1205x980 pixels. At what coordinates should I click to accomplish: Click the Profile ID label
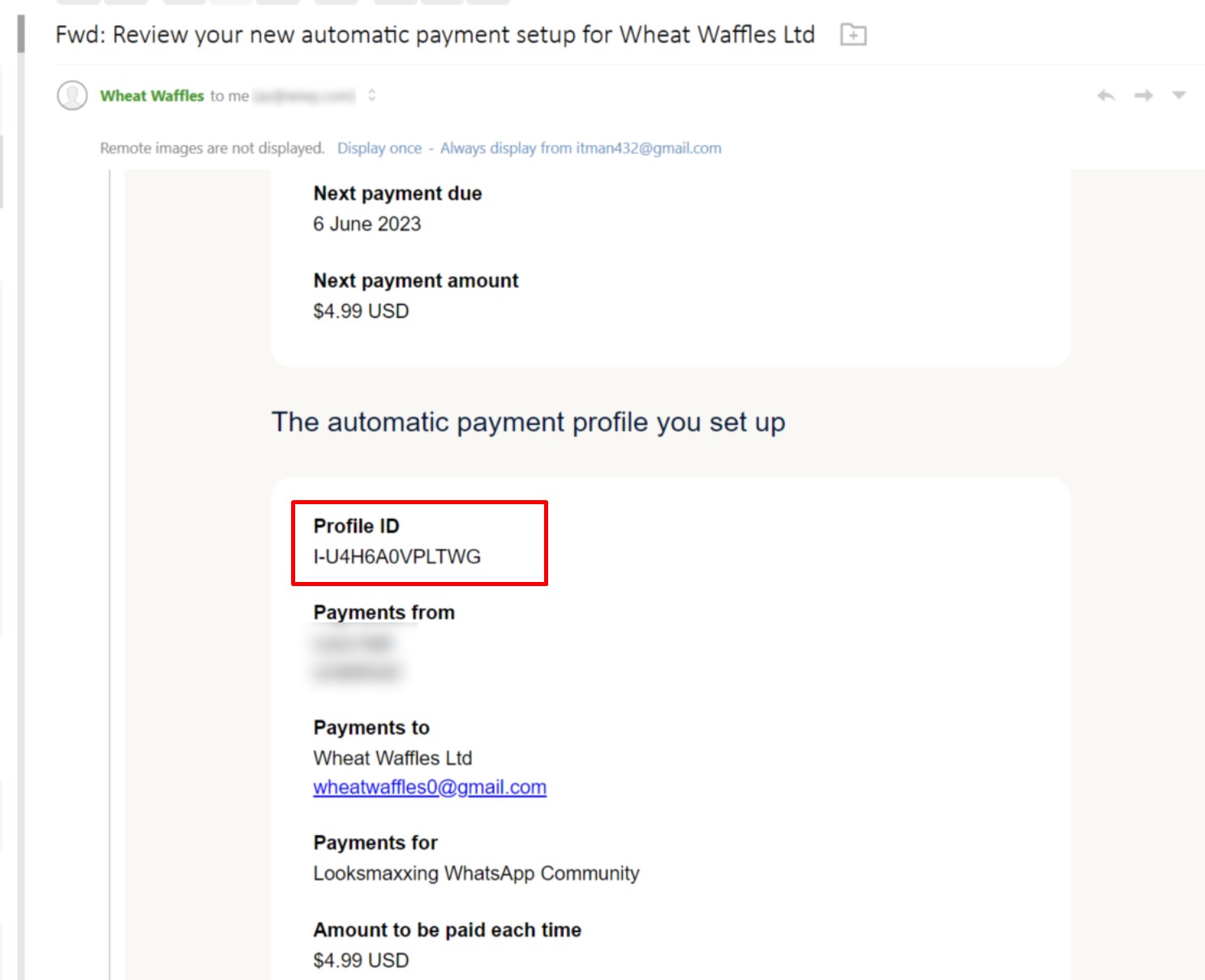(x=356, y=526)
